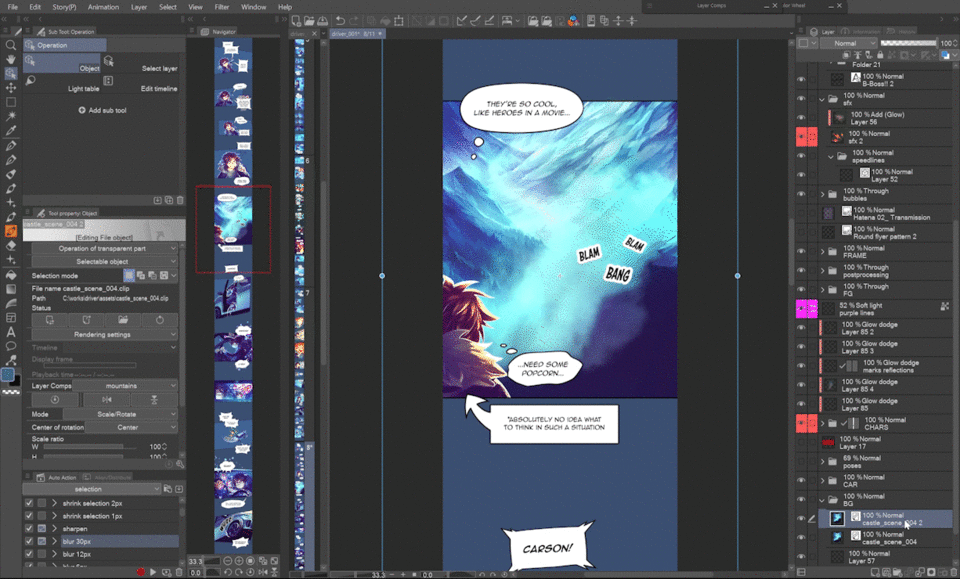960x579 pixels.
Task: Click the Clip Studio colorful launcher icon
Action: tap(573, 21)
